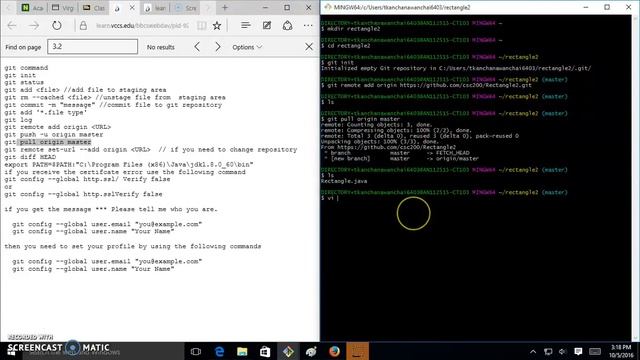This screenshot has width=640, height=360.
Task: Click 'cd rectangle2' line in terminal
Action: [345, 46]
